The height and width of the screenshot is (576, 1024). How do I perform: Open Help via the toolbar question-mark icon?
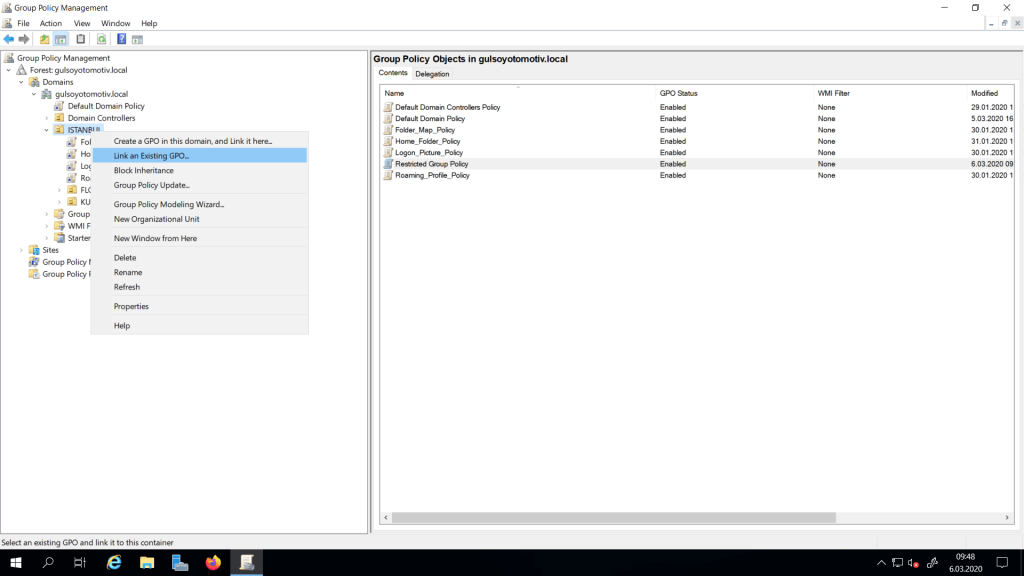pos(121,39)
